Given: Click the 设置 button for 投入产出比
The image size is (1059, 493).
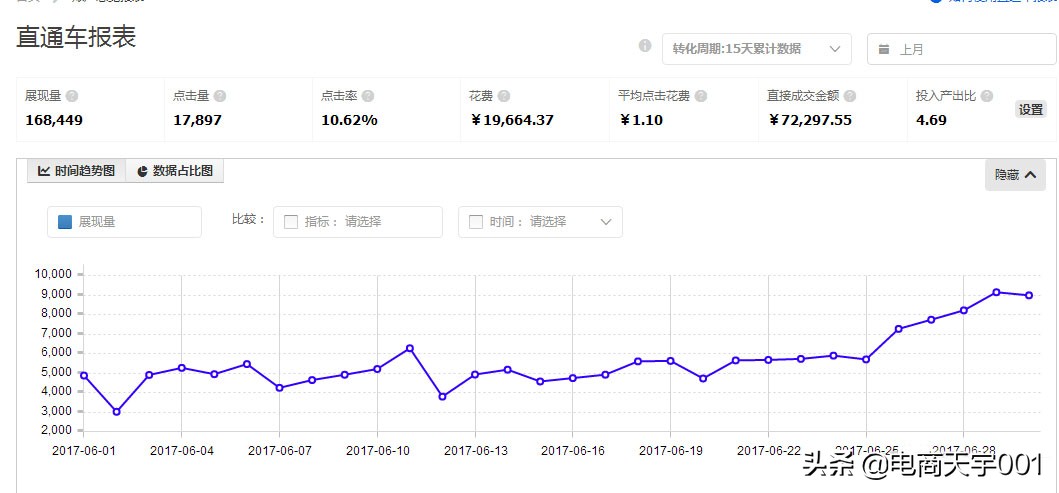Looking at the screenshot, I should click(1031, 109).
